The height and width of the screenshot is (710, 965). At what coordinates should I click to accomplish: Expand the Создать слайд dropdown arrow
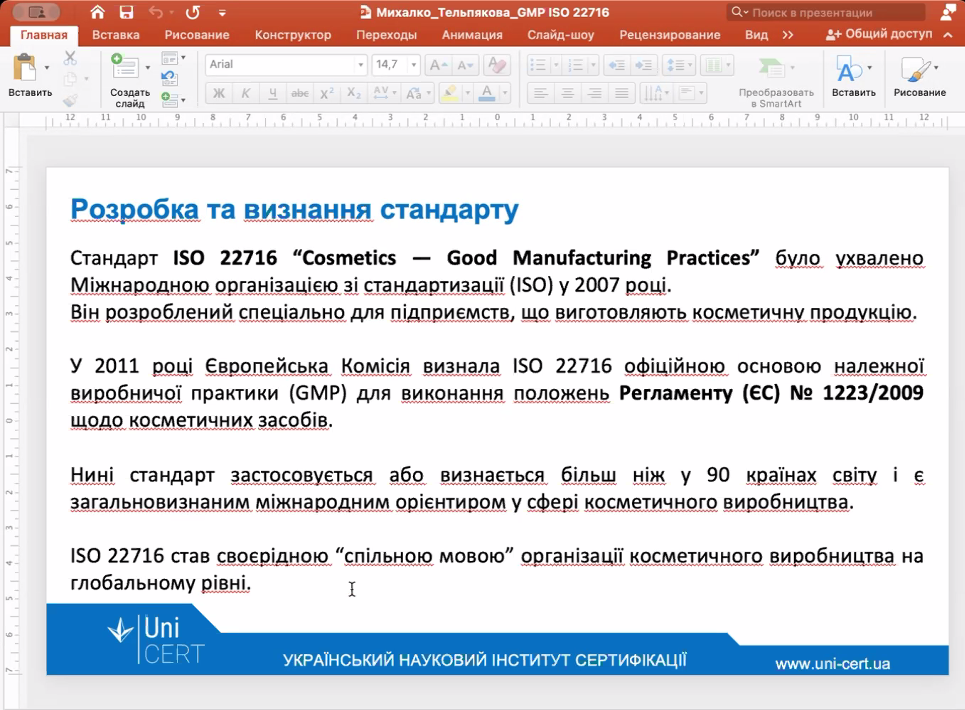pyautogui.click(x=148, y=68)
